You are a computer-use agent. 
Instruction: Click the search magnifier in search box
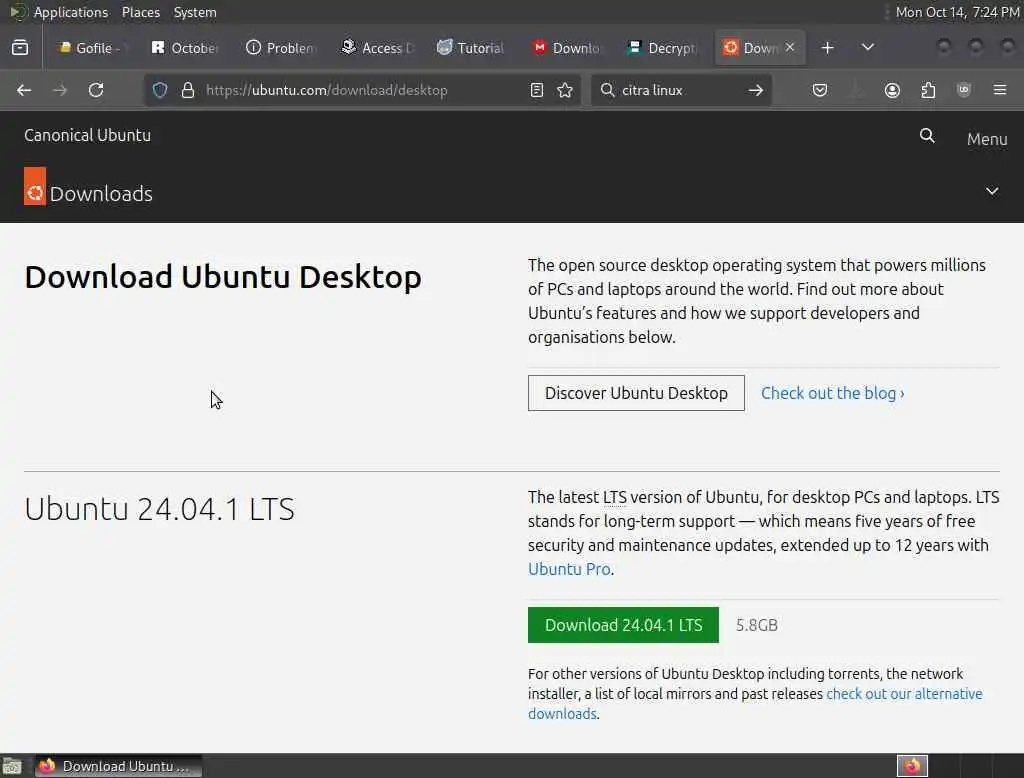tap(607, 90)
